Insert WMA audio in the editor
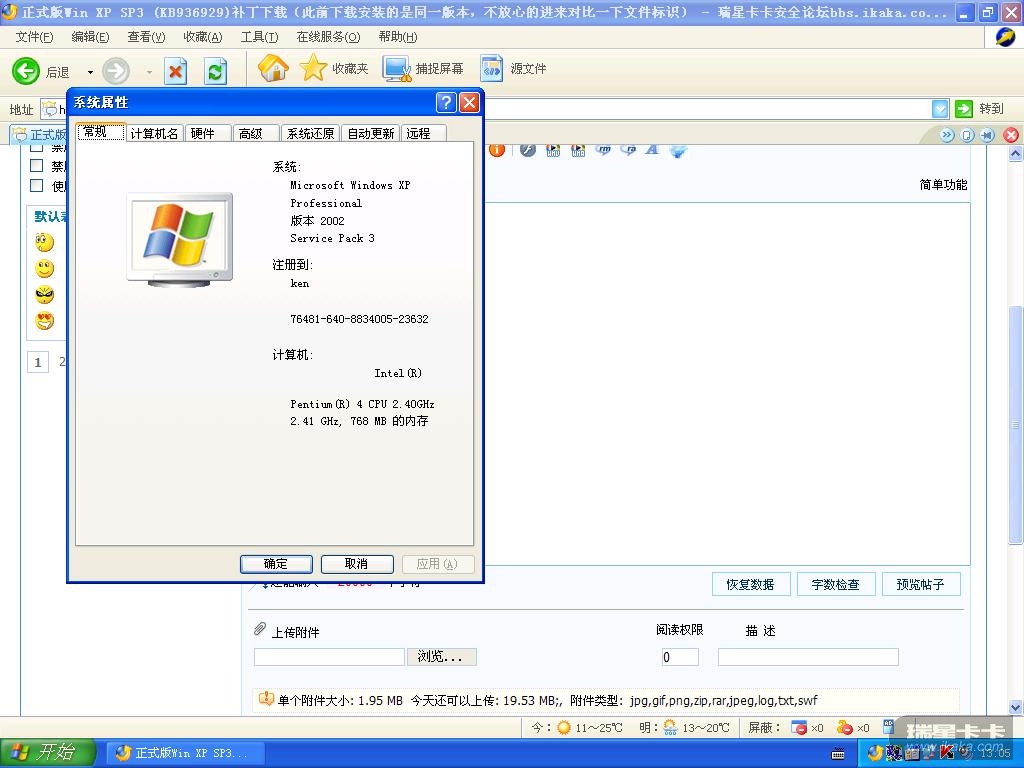Screen dimensions: 1024x768 pos(578,150)
